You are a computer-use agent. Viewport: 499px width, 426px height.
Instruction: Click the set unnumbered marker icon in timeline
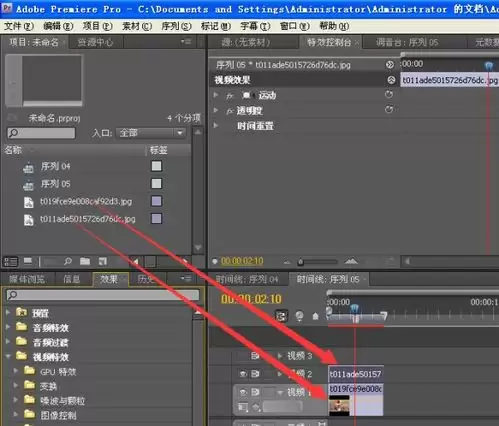coord(315,316)
